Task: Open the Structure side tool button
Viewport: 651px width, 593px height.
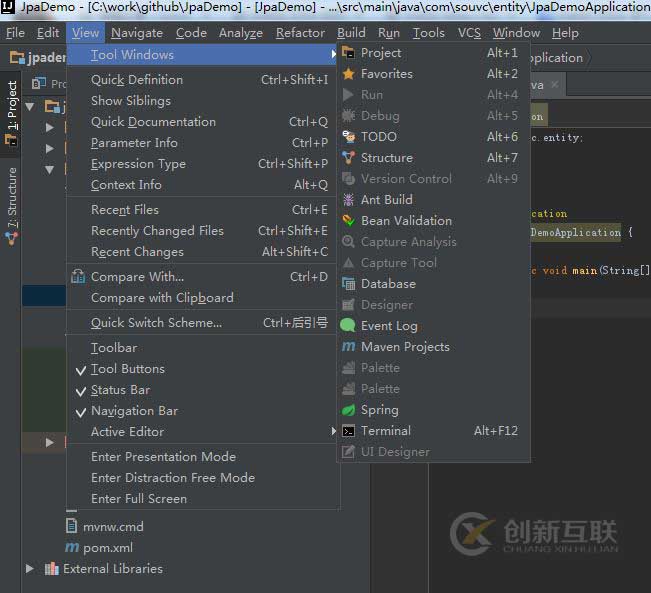Action: (x=12, y=206)
